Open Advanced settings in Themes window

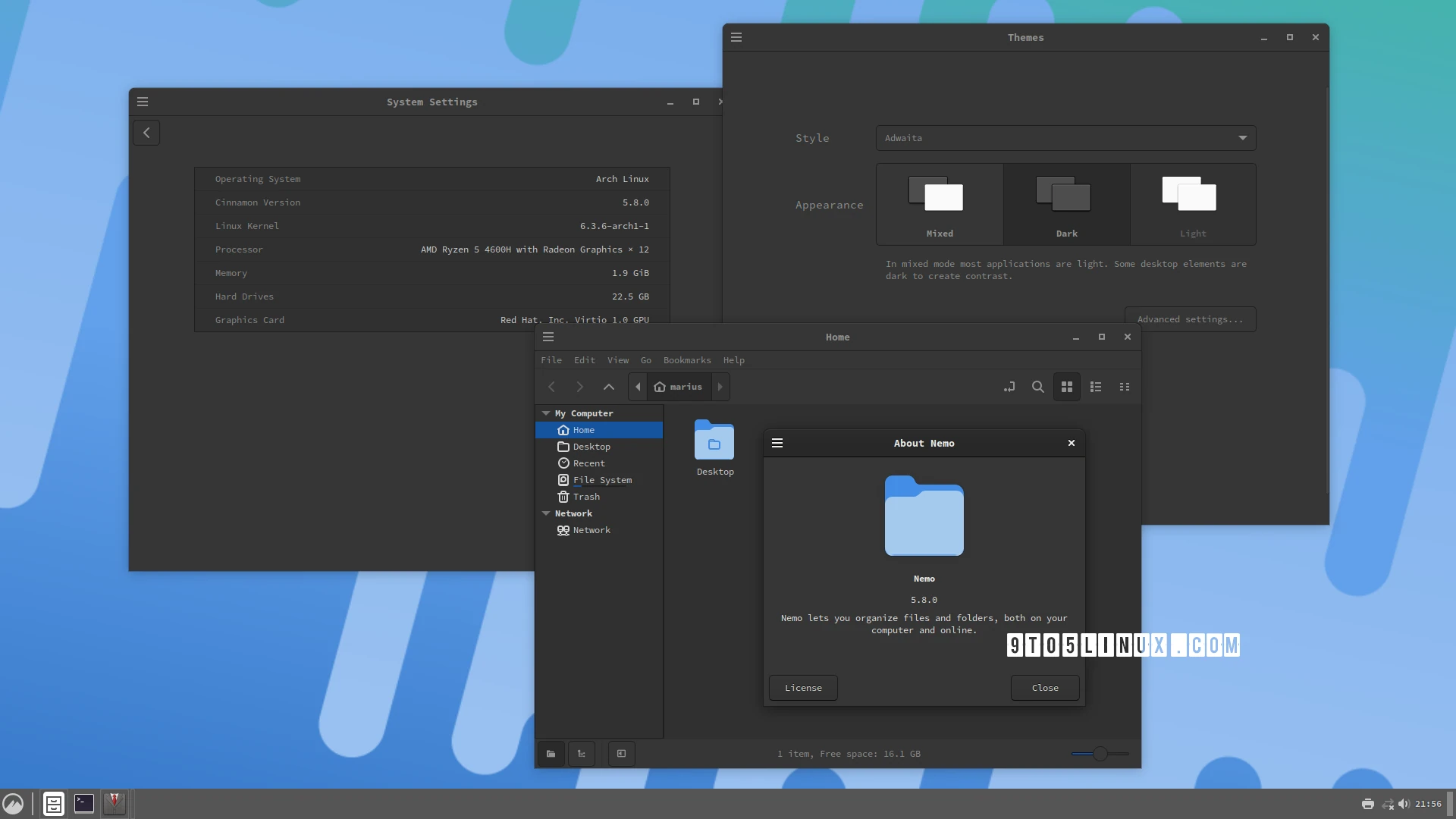point(1190,318)
